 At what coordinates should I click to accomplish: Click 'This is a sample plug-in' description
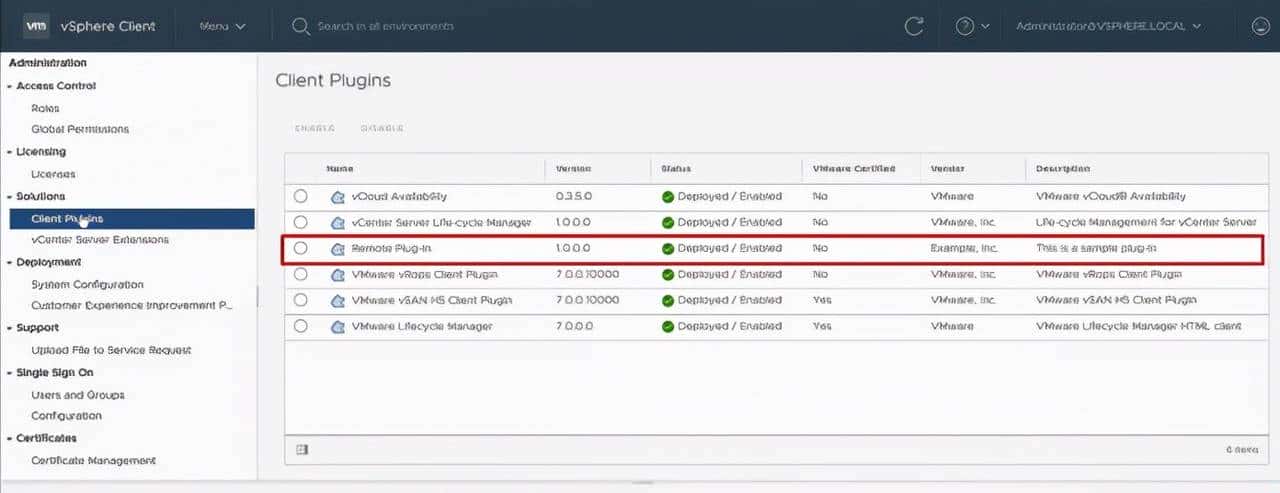click(1096, 248)
